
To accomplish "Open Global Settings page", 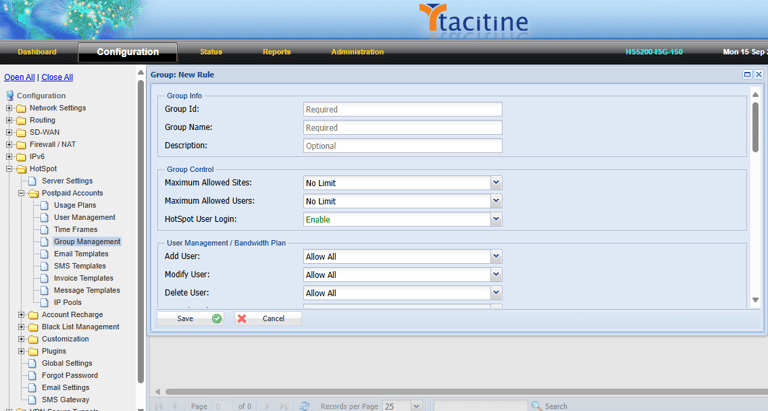I will [x=67, y=363].
